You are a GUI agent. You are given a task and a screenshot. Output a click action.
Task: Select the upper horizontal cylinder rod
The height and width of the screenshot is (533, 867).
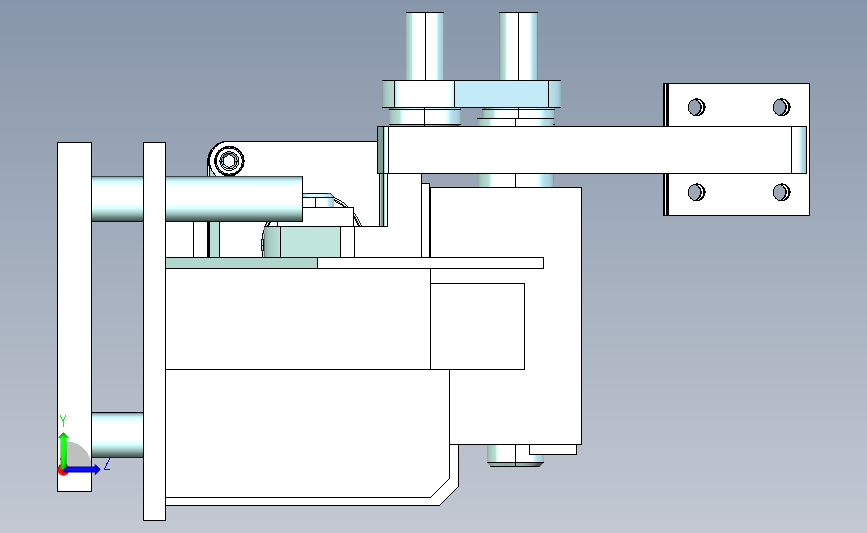pos(234,199)
